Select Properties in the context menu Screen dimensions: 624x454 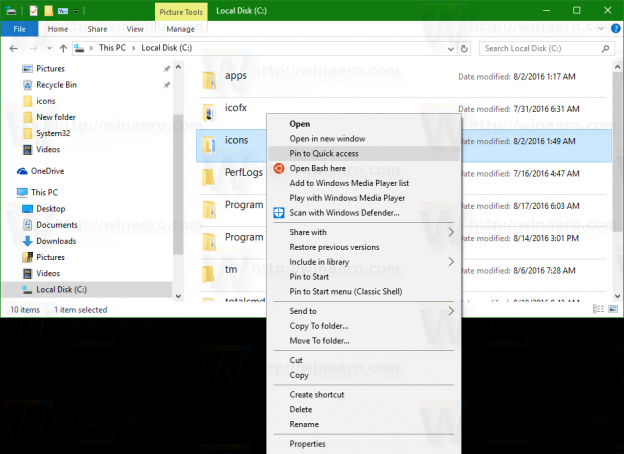[364, 444]
